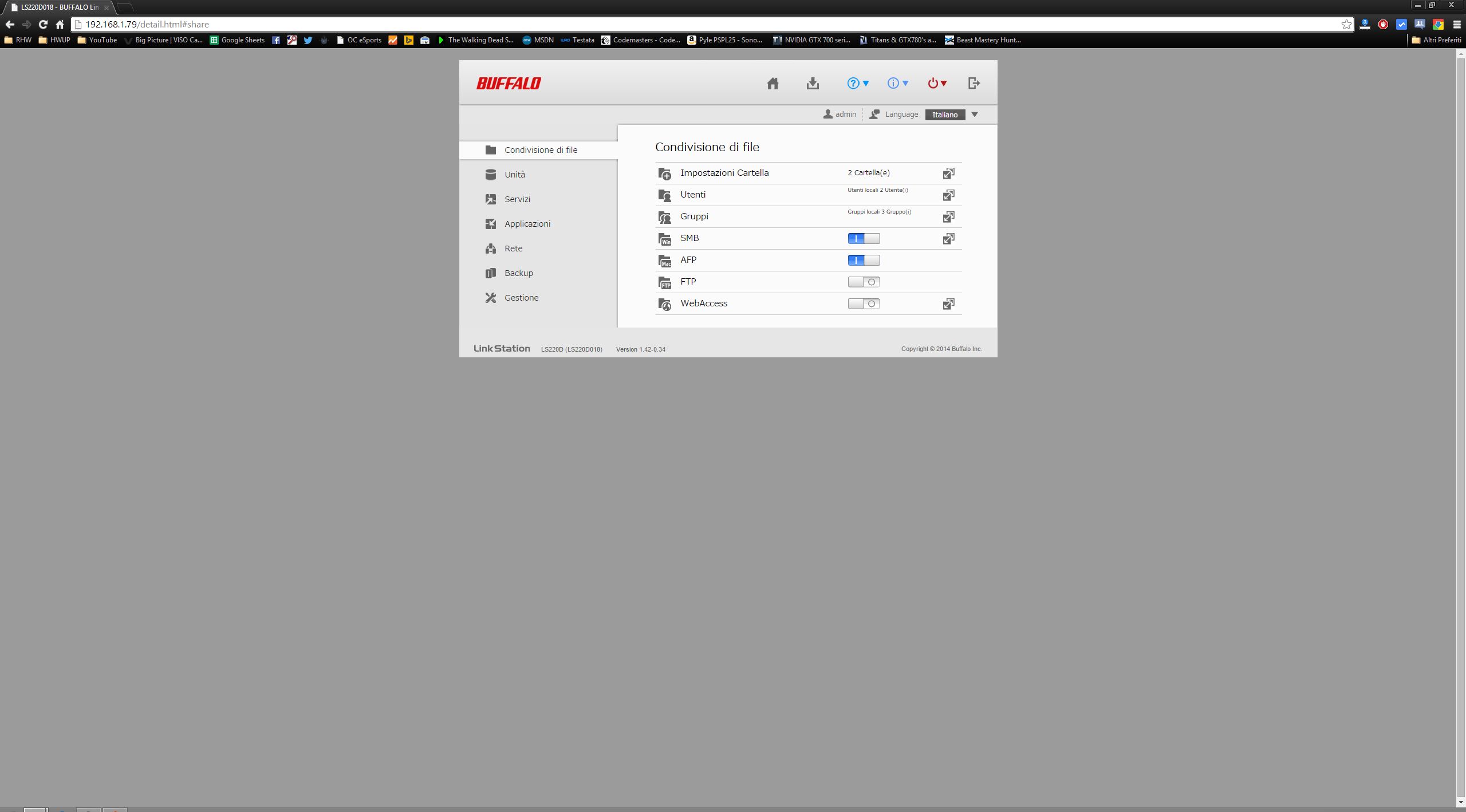Viewport: 1466px width, 812px height.
Task: Disable the SMB toggle switch
Action: 864,239
